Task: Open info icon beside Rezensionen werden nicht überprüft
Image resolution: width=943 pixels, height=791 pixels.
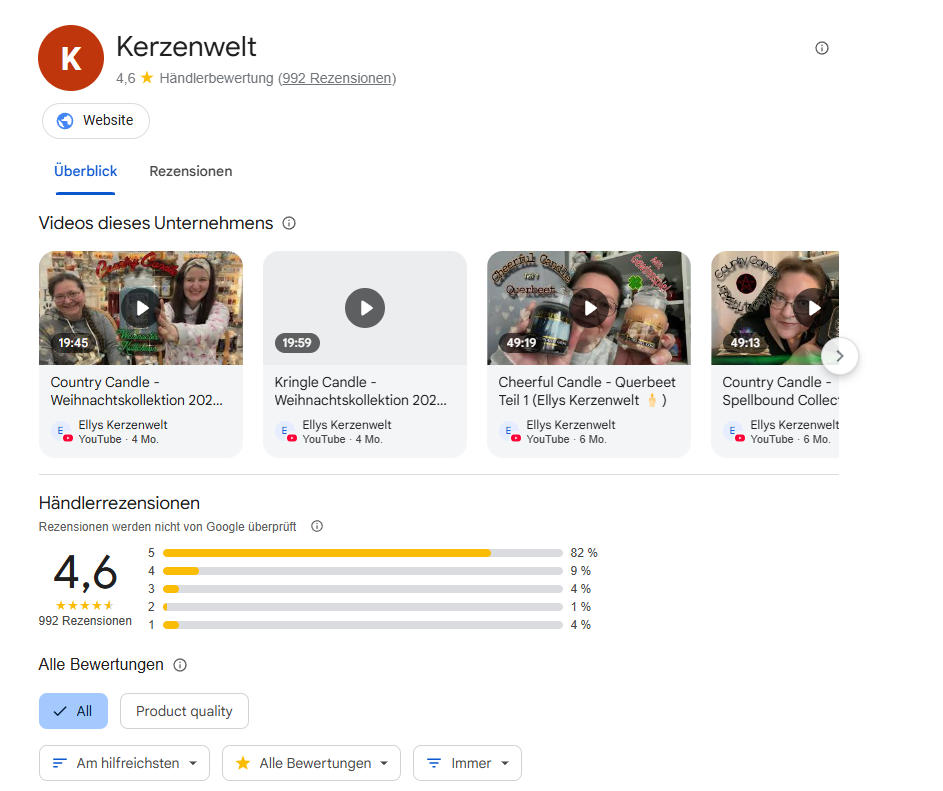Action: pos(317,526)
